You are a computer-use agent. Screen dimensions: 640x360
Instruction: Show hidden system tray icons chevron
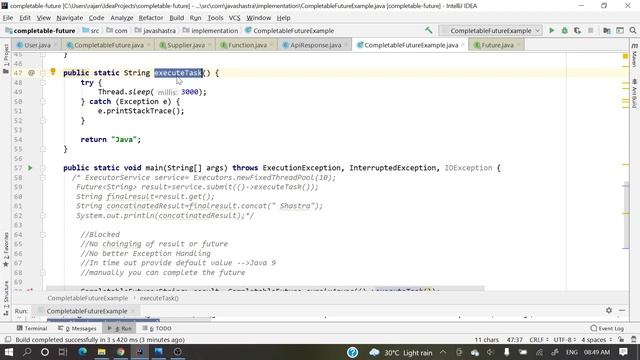coord(443,352)
